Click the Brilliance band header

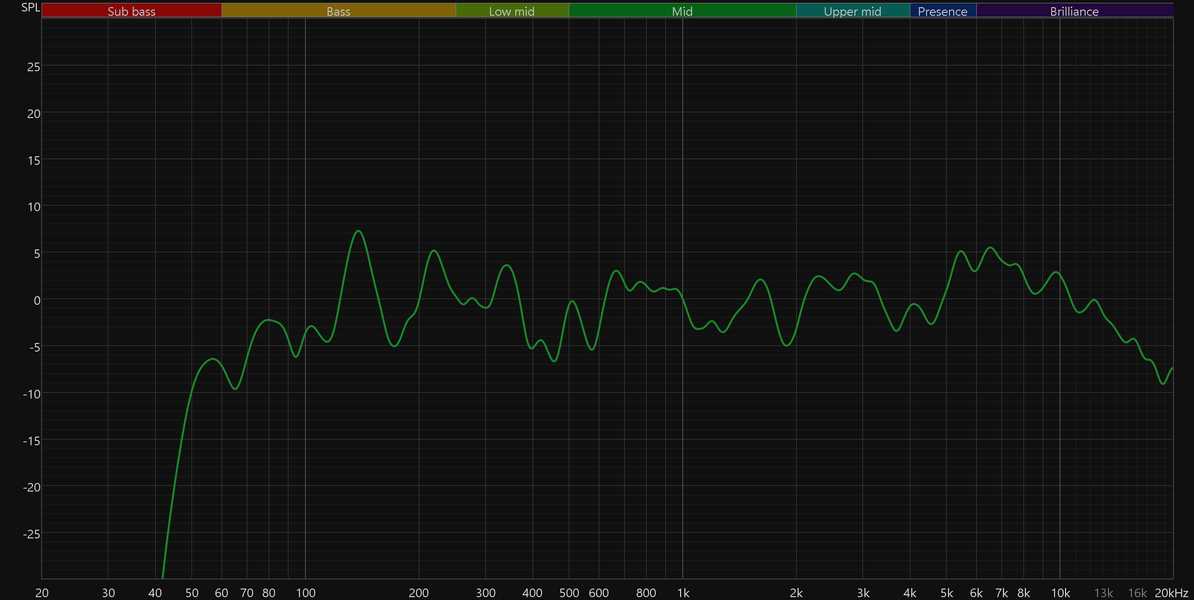1074,11
